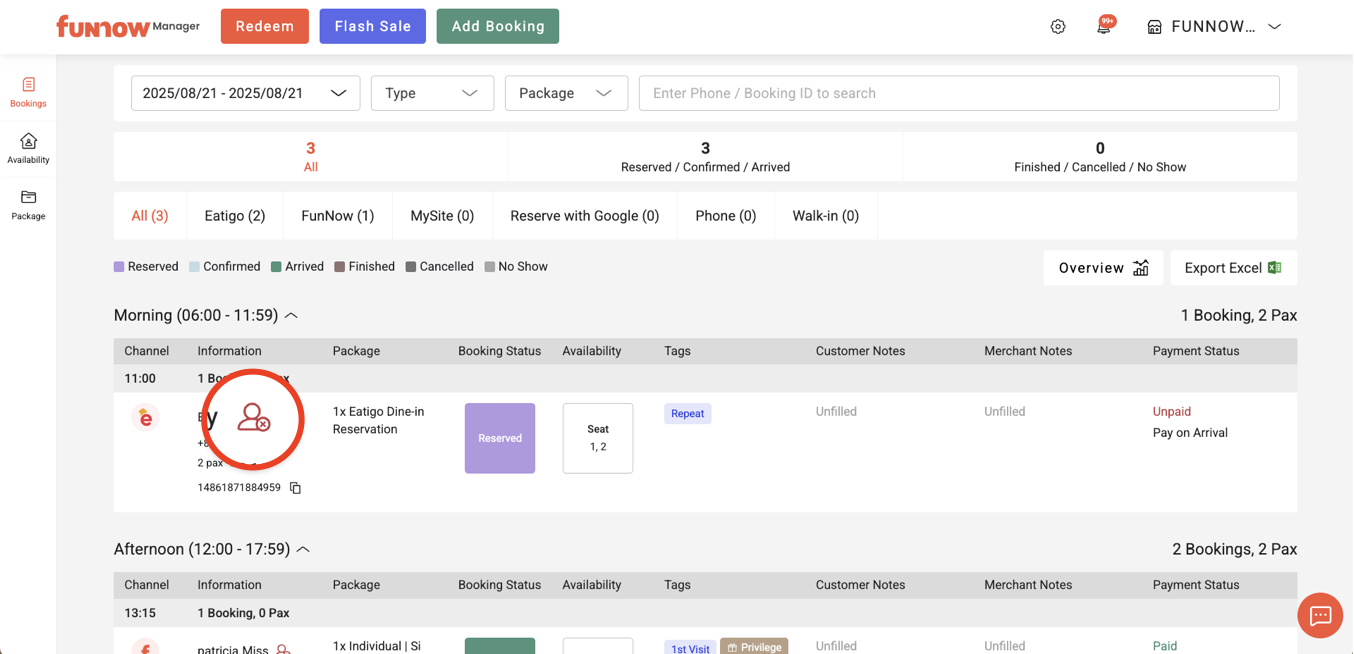Open notifications bell icon
Viewport: 1354px width, 654px height.
[x=1104, y=27]
